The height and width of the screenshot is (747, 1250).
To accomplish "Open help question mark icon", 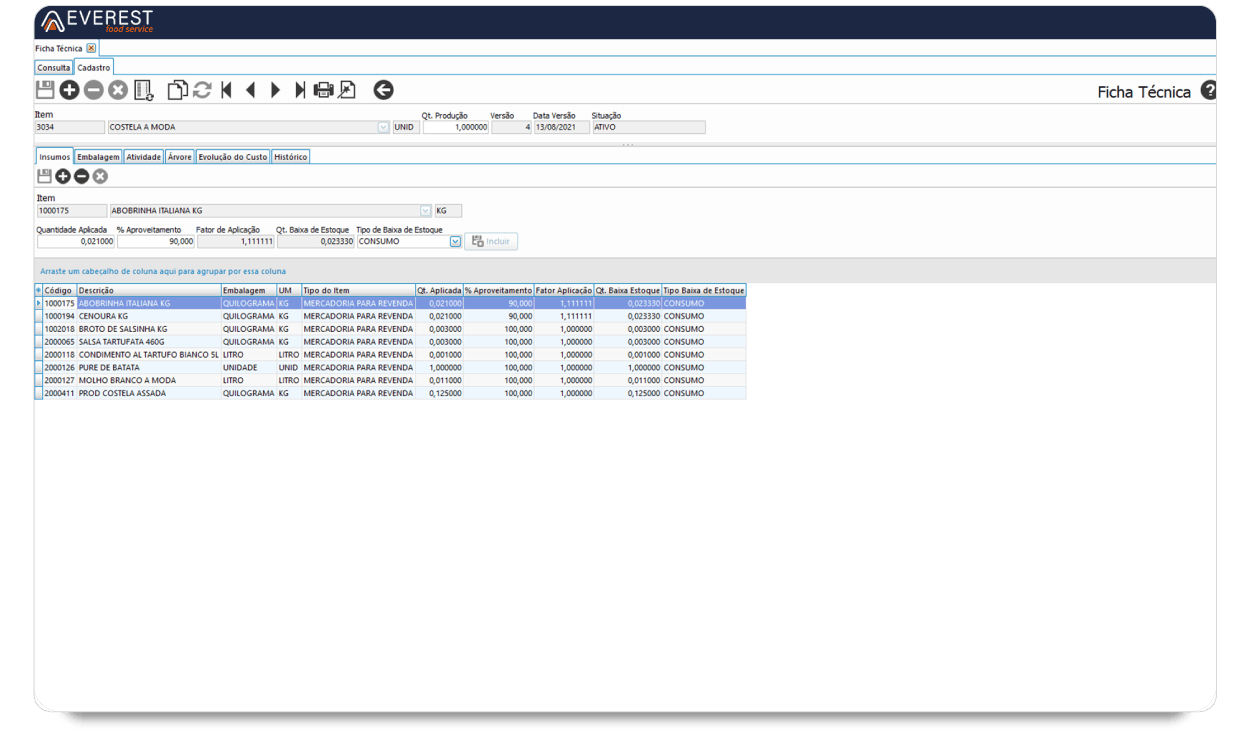I will pos(1208,90).
